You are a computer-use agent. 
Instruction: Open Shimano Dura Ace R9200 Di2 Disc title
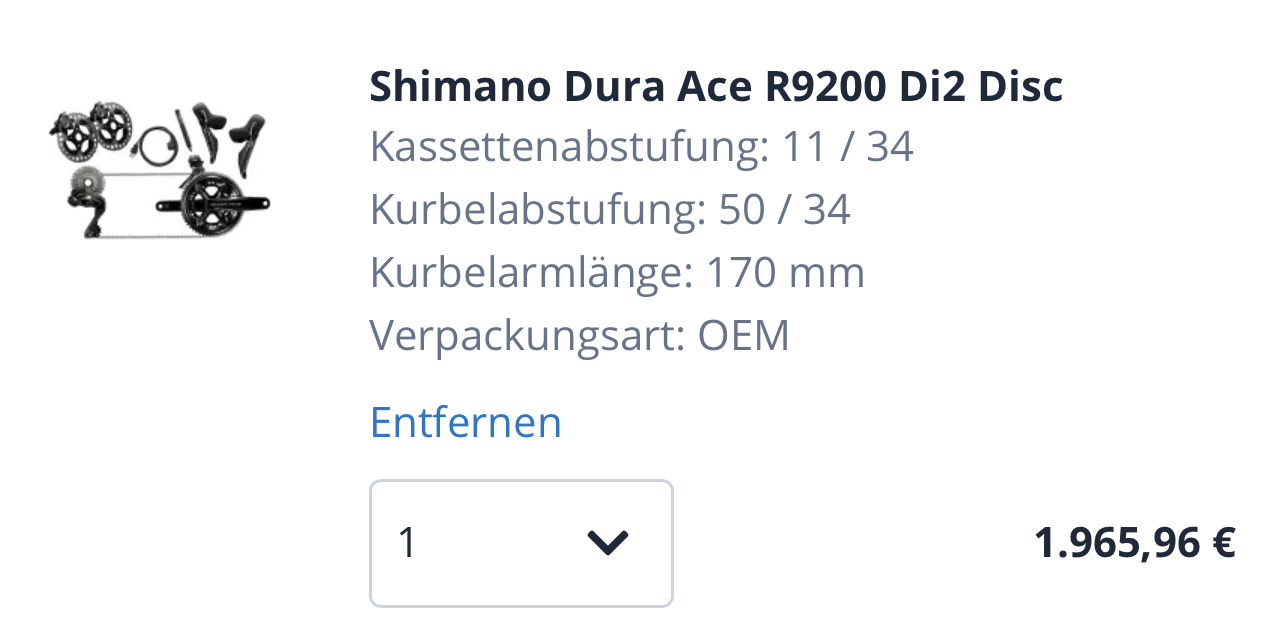tap(715, 87)
